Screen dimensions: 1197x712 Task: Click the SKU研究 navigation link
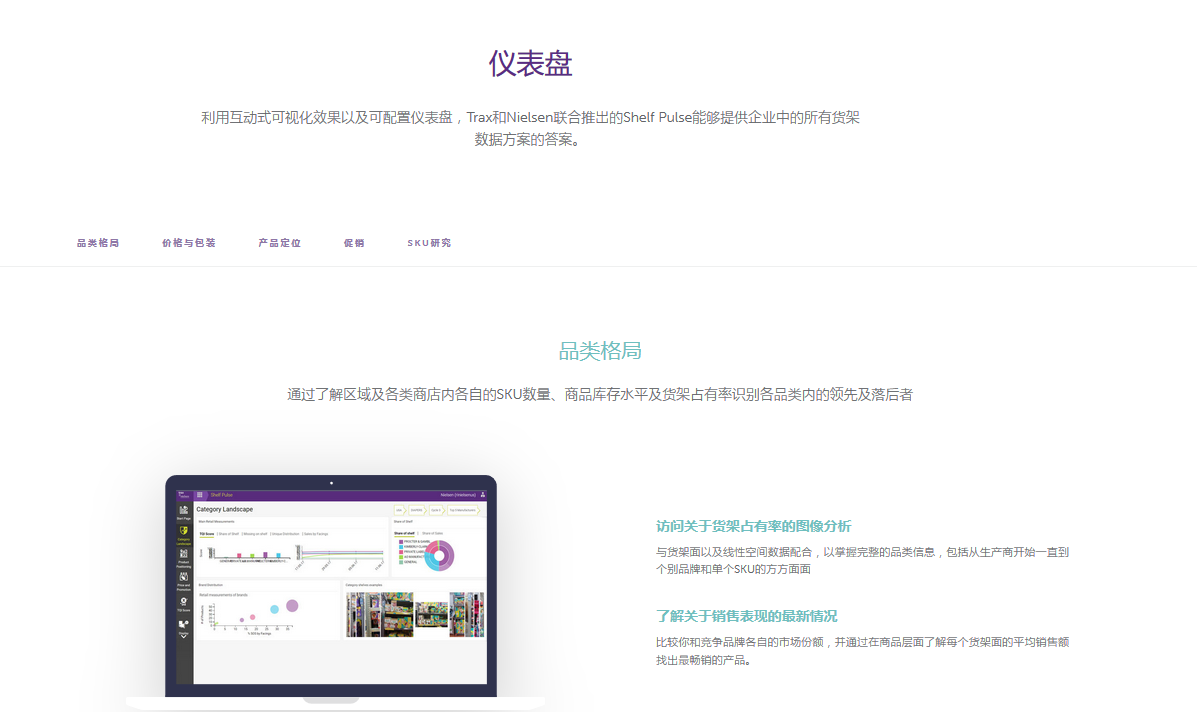(x=429, y=242)
